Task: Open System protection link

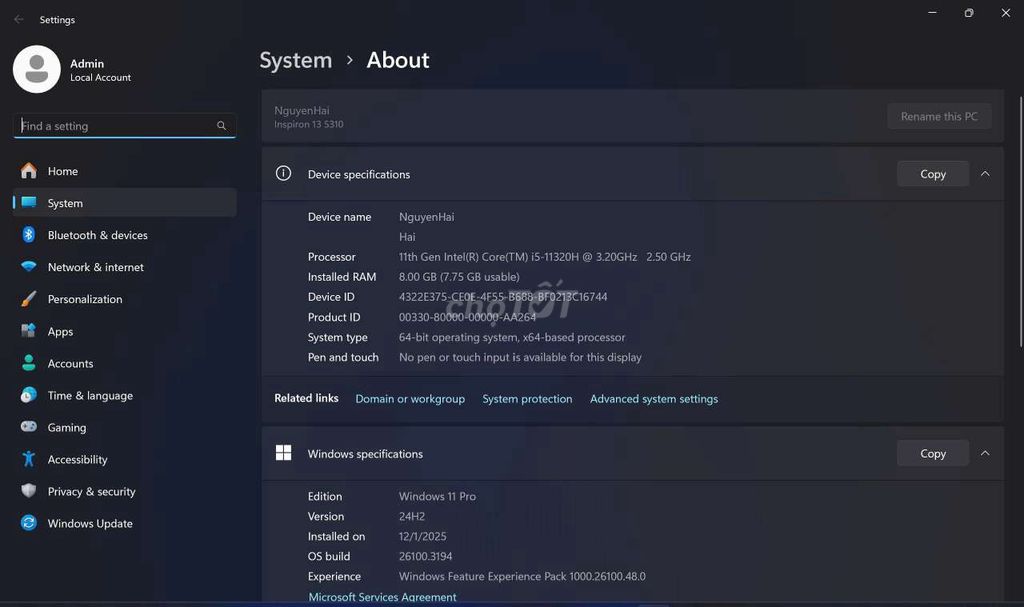Action: 527,399
